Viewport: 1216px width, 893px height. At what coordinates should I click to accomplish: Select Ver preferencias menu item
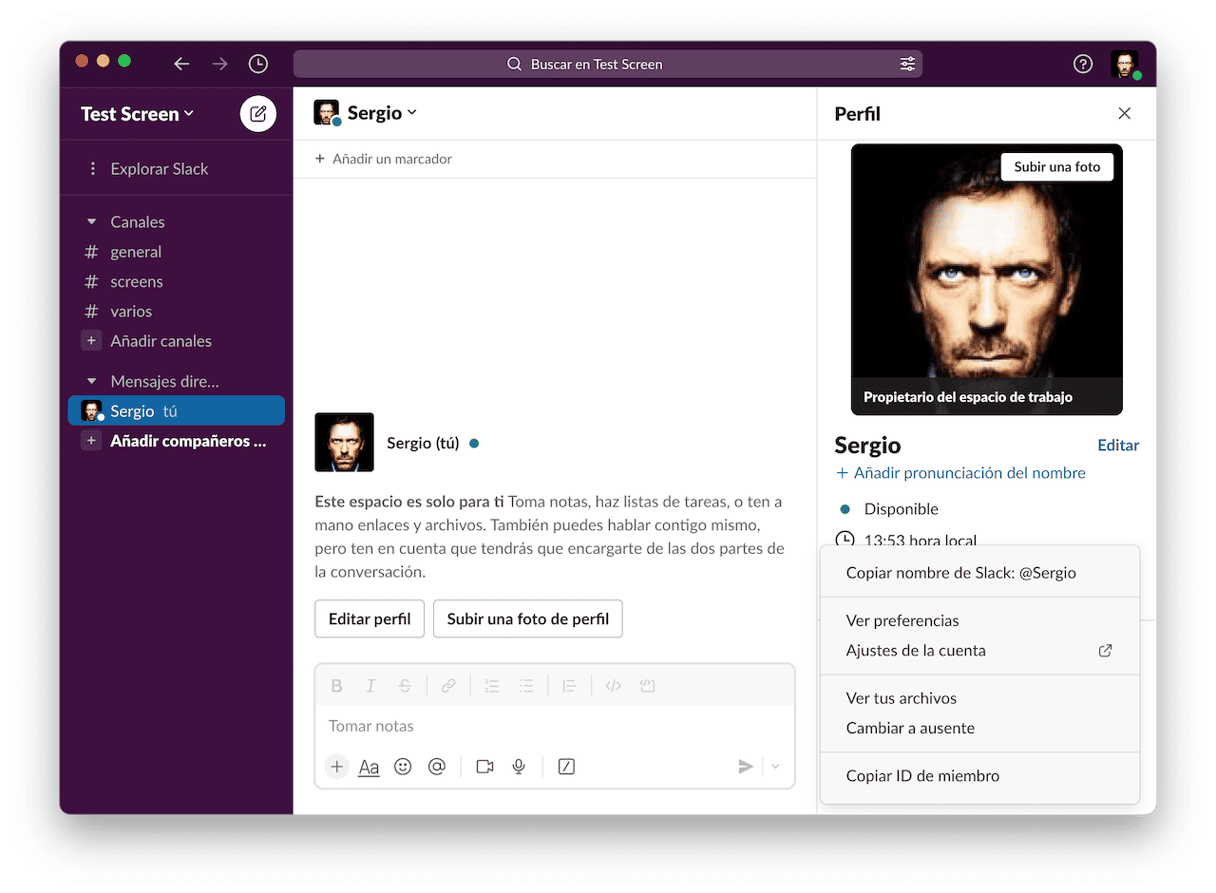(980, 621)
